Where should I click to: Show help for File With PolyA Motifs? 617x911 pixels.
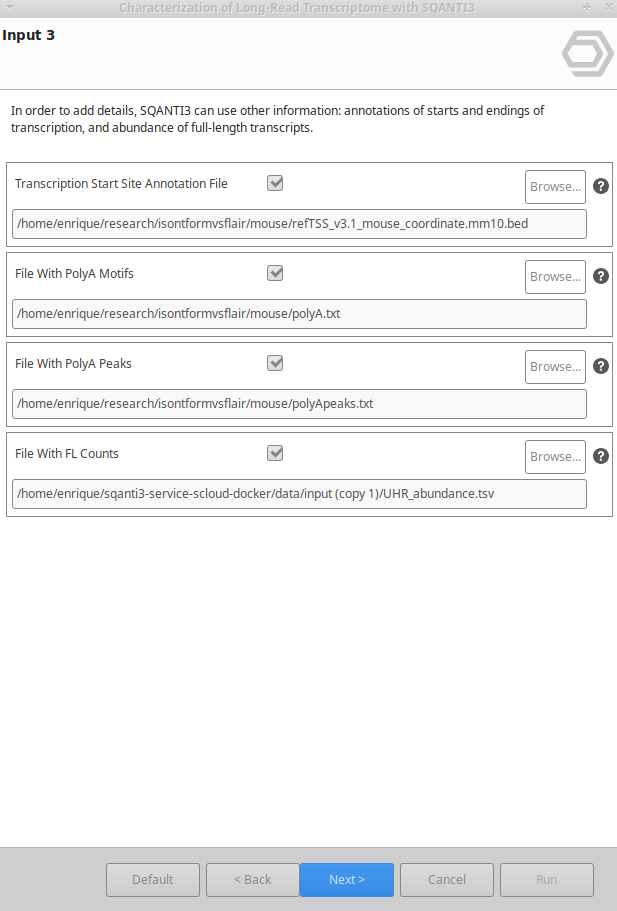[601, 276]
